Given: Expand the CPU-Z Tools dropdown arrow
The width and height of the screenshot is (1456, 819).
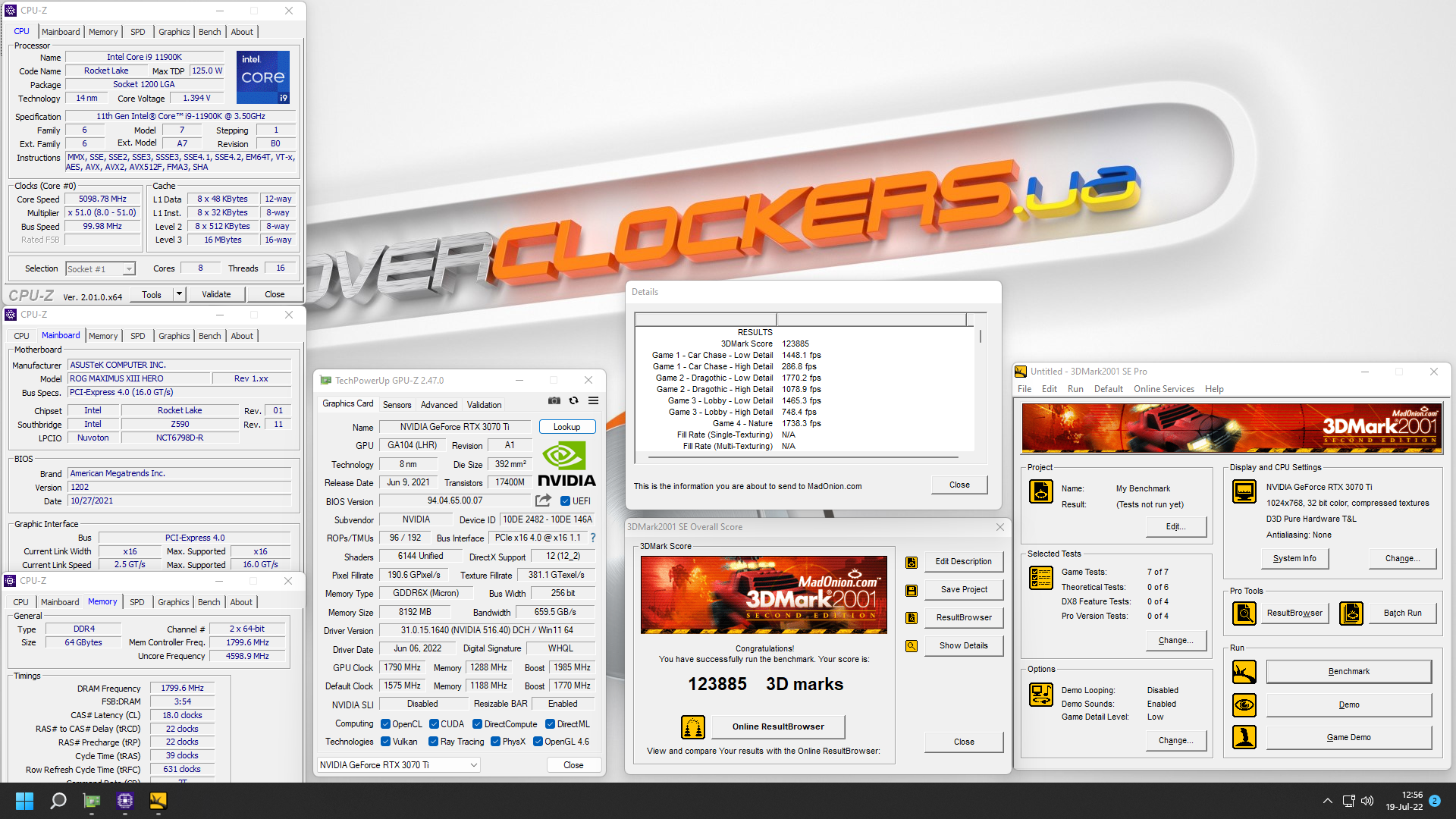Looking at the screenshot, I should (x=179, y=294).
